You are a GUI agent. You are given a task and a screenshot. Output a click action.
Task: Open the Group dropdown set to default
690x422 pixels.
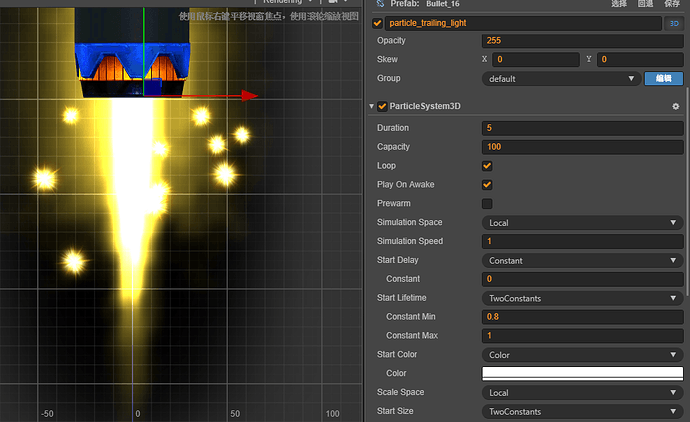560,78
